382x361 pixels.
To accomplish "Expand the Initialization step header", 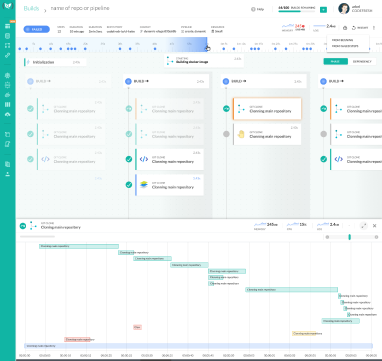I will 55,62.
